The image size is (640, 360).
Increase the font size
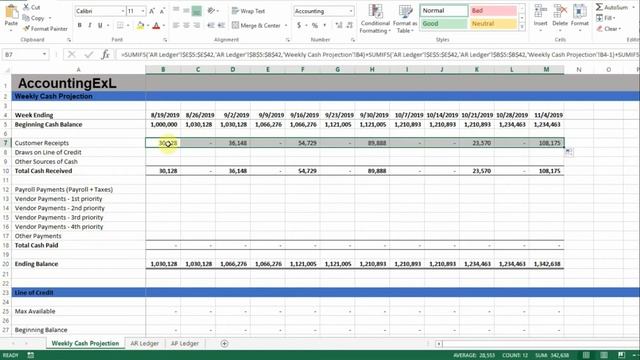pyautogui.click(x=152, y=11)
